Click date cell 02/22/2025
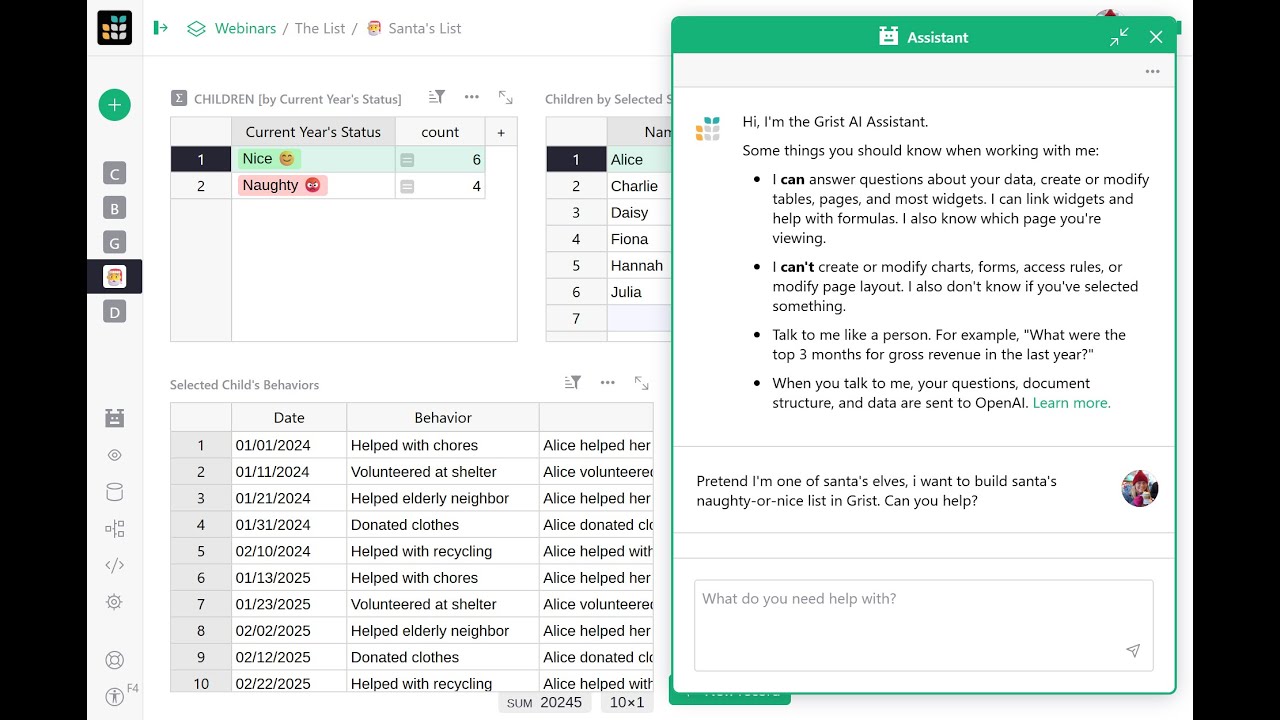1280x720 pixels. (x=289, y=684)
